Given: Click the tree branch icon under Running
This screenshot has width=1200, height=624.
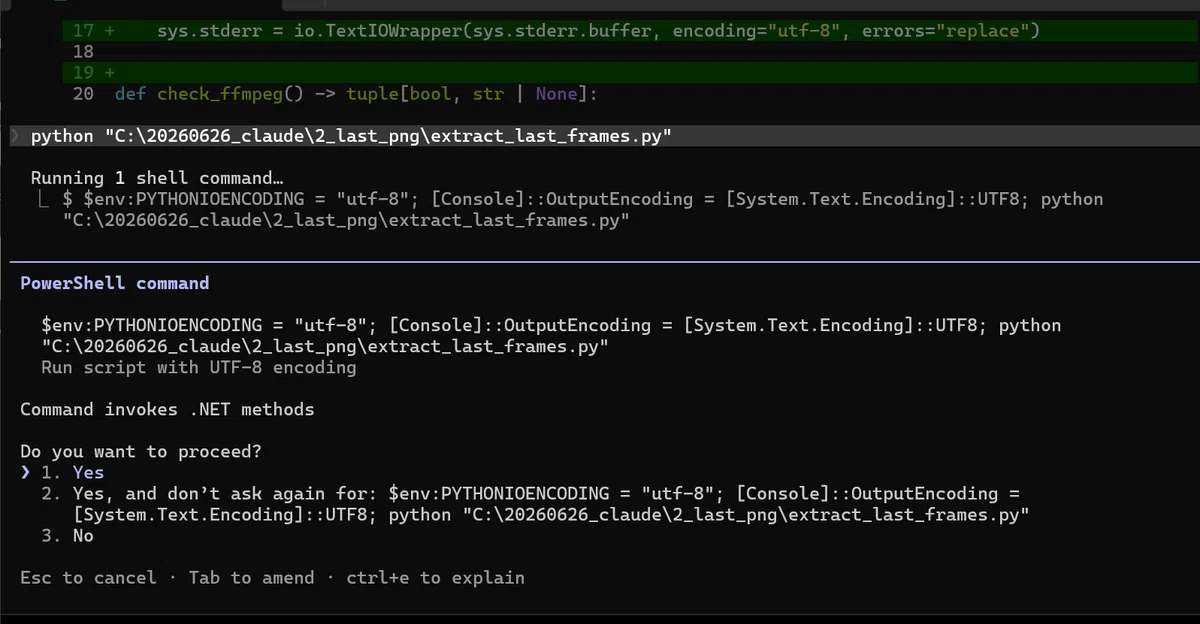Looking at the screenshot, I should click(x=41, y=199).
